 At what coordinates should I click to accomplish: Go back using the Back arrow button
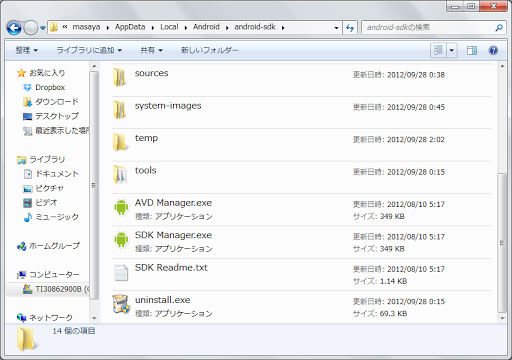point(14,28)
